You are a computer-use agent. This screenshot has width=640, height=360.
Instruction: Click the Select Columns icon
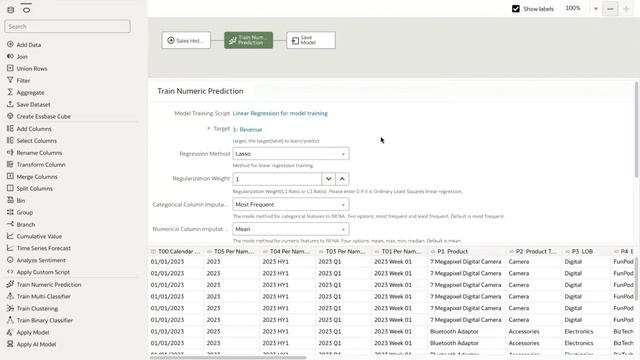(10, 140)
